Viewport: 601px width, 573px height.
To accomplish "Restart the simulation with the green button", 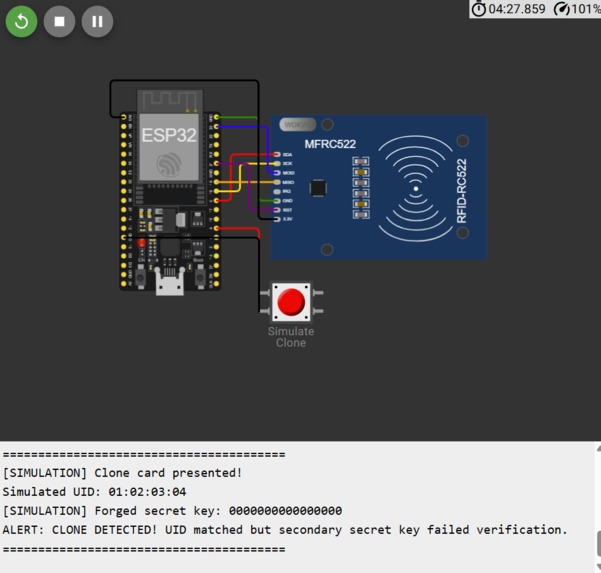I will point(21,21).
